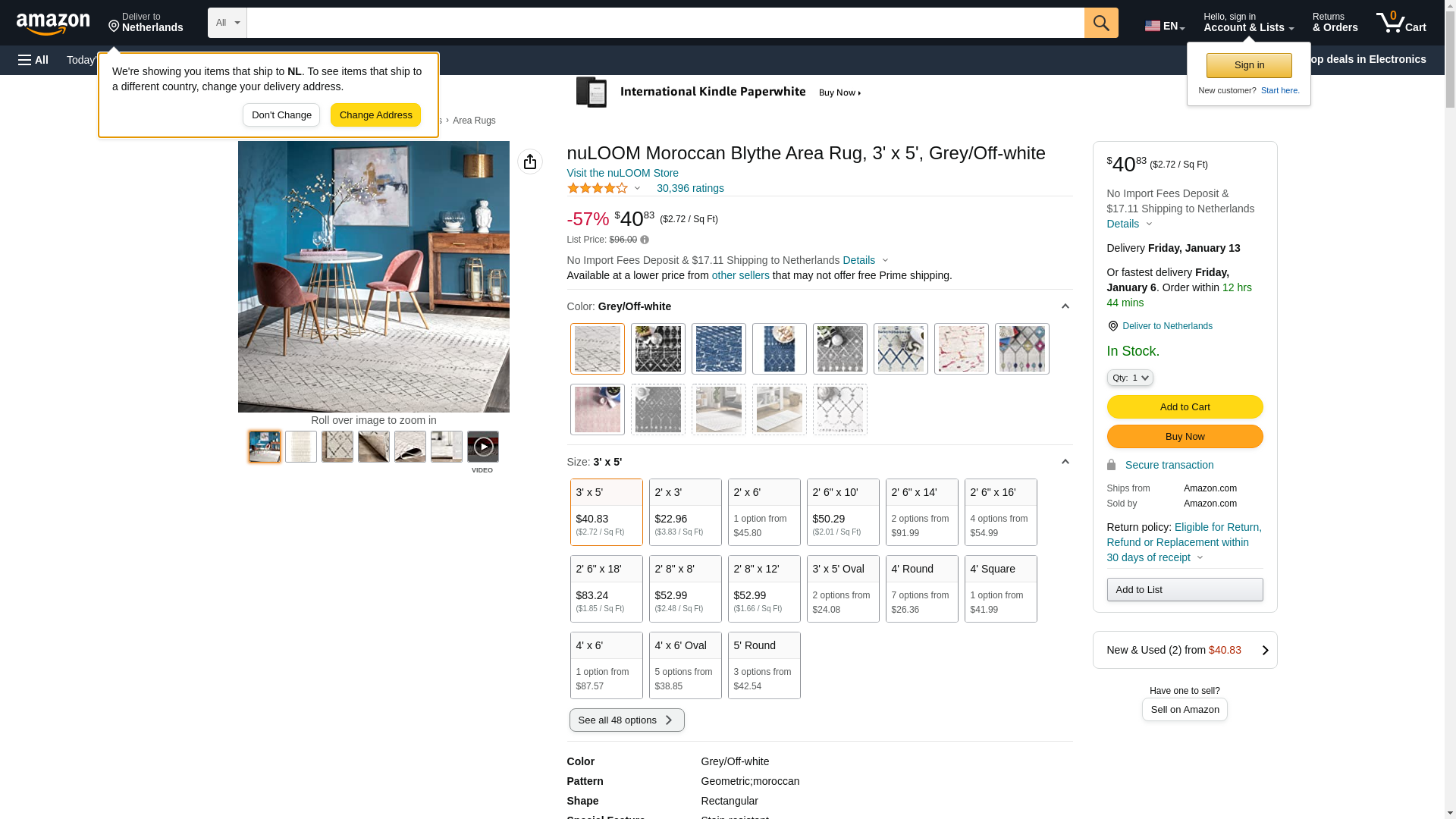Open the search category All dropdown
This screenshot has width=1456, height=819.
[227, 23]
